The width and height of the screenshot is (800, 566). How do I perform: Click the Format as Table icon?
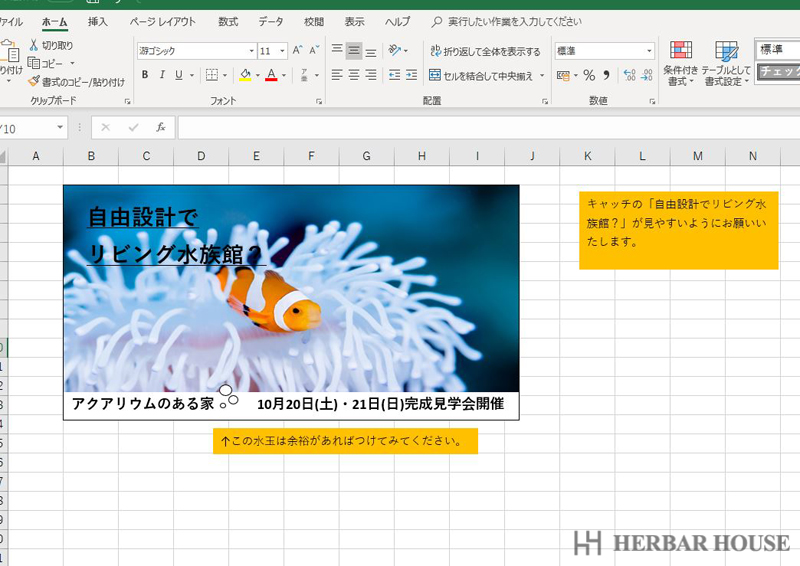[726, 62]
